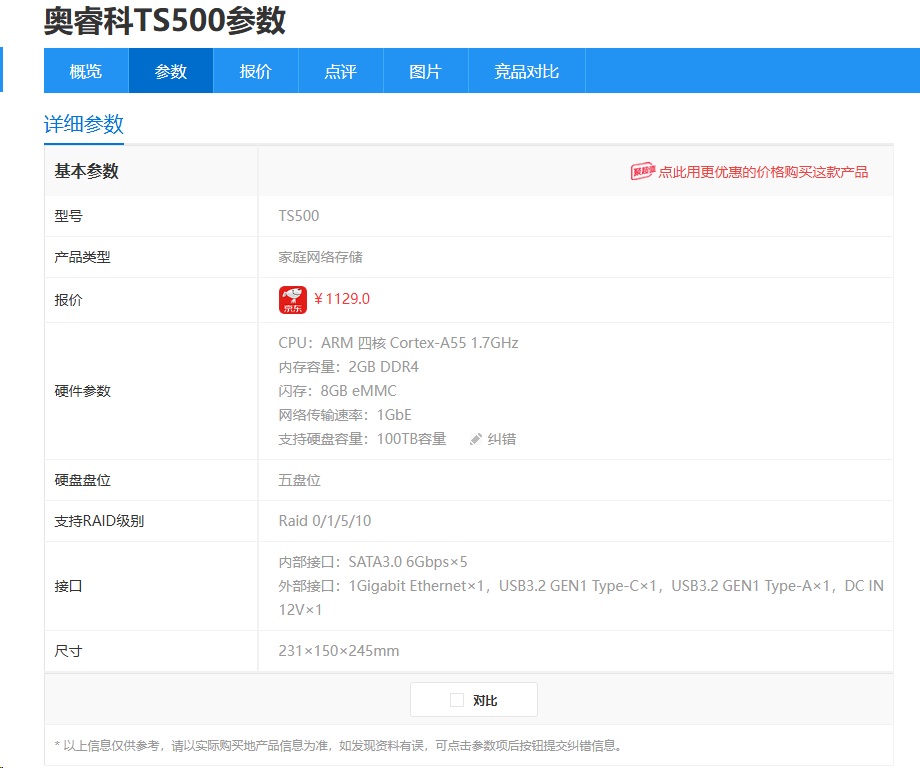Image resolution: width=920 pixels, height=768 pixels.
Task: Click the 支持硬盘容量: 100TB容量 line
Action: (362, 439)
